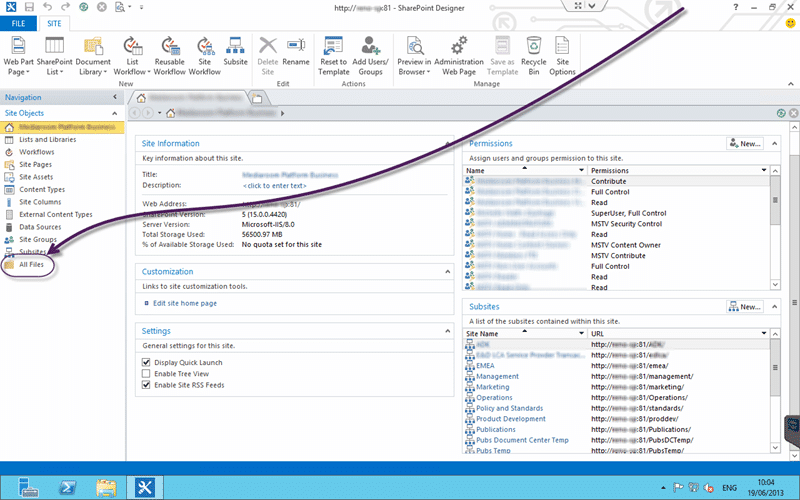Create a new Subsite from the ribbon
Image resolution: width=800 pixels, height=500 pixels.
(235, 52)
